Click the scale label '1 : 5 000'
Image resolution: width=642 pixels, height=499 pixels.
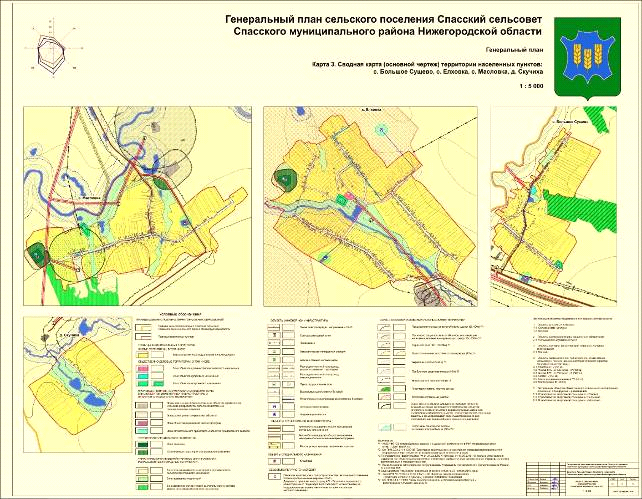[x=531, y=86]
